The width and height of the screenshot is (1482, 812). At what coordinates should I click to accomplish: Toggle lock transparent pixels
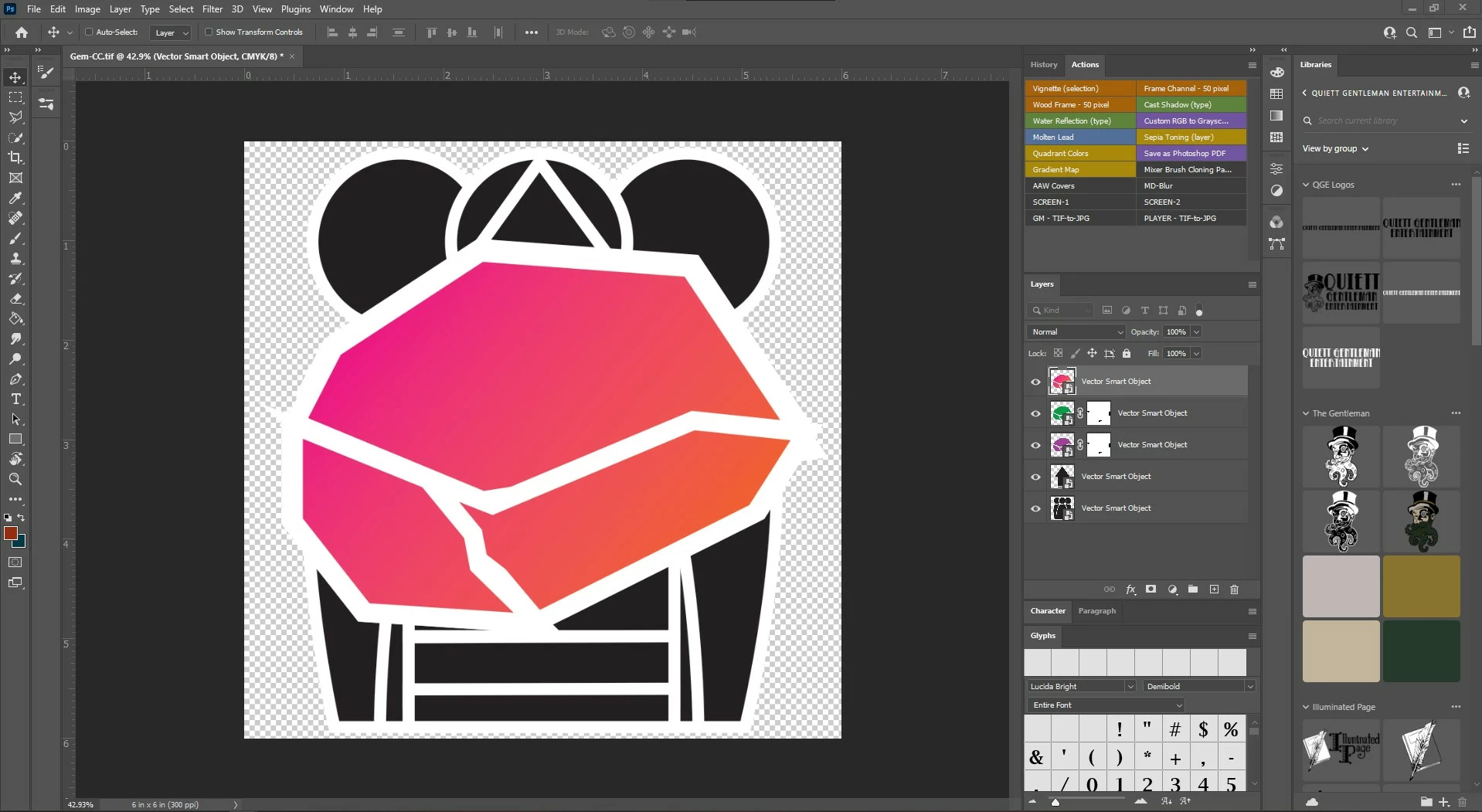coord(1058,354)
